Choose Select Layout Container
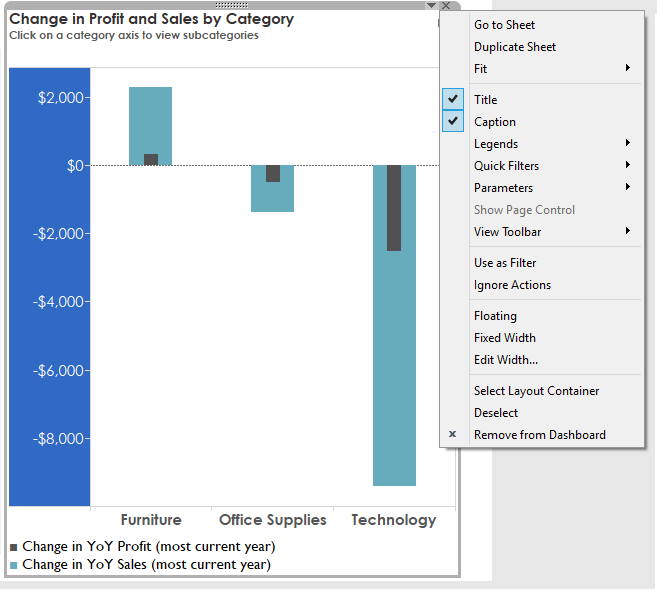The width and height of the screenshot is (657, 591). (536, 391)
